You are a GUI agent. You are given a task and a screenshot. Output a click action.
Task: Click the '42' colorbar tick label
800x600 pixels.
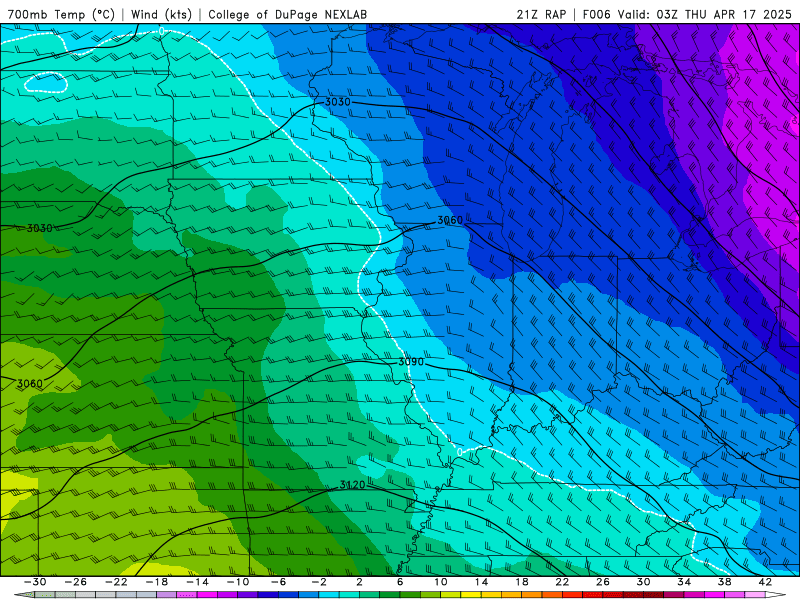(765, 582)
